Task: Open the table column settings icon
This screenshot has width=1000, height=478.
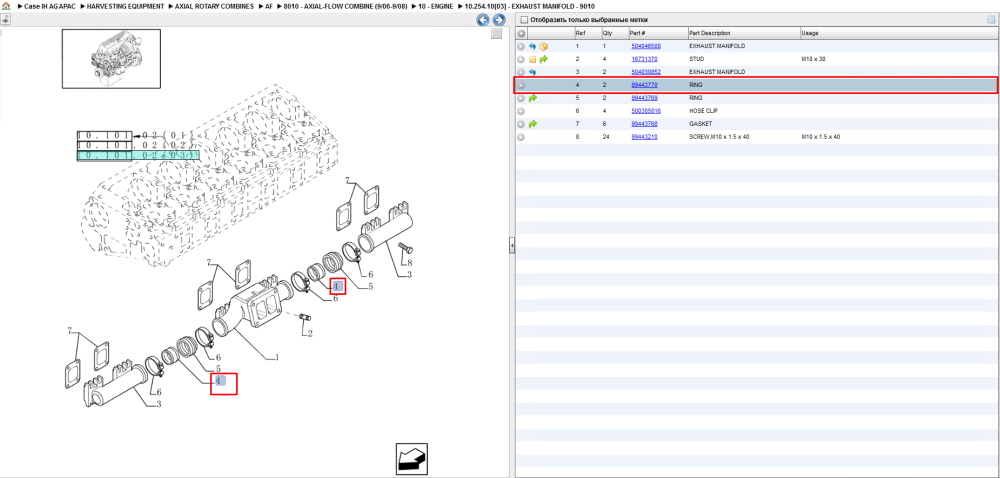Action: point(991,20)
